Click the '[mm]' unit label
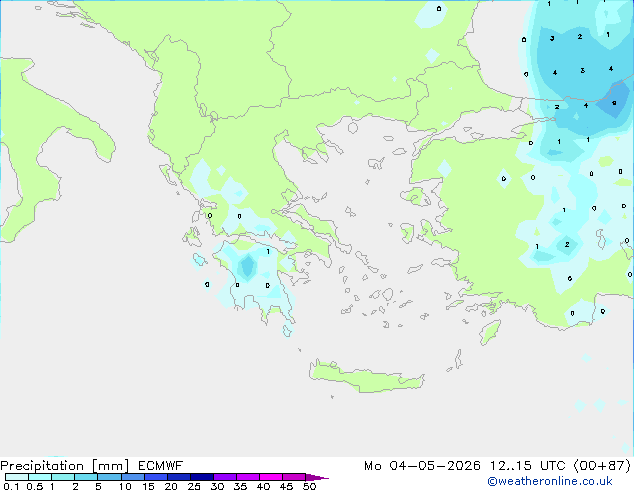The width and height of the screenshot is (634, 490). click(110, 466)
